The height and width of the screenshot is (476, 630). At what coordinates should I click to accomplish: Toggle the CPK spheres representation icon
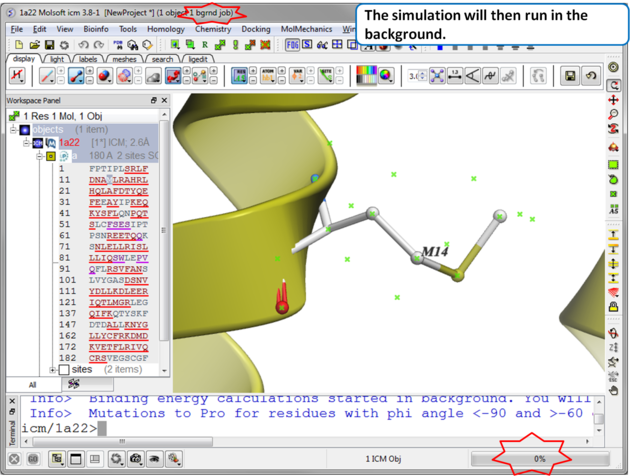tap(105, 76)
